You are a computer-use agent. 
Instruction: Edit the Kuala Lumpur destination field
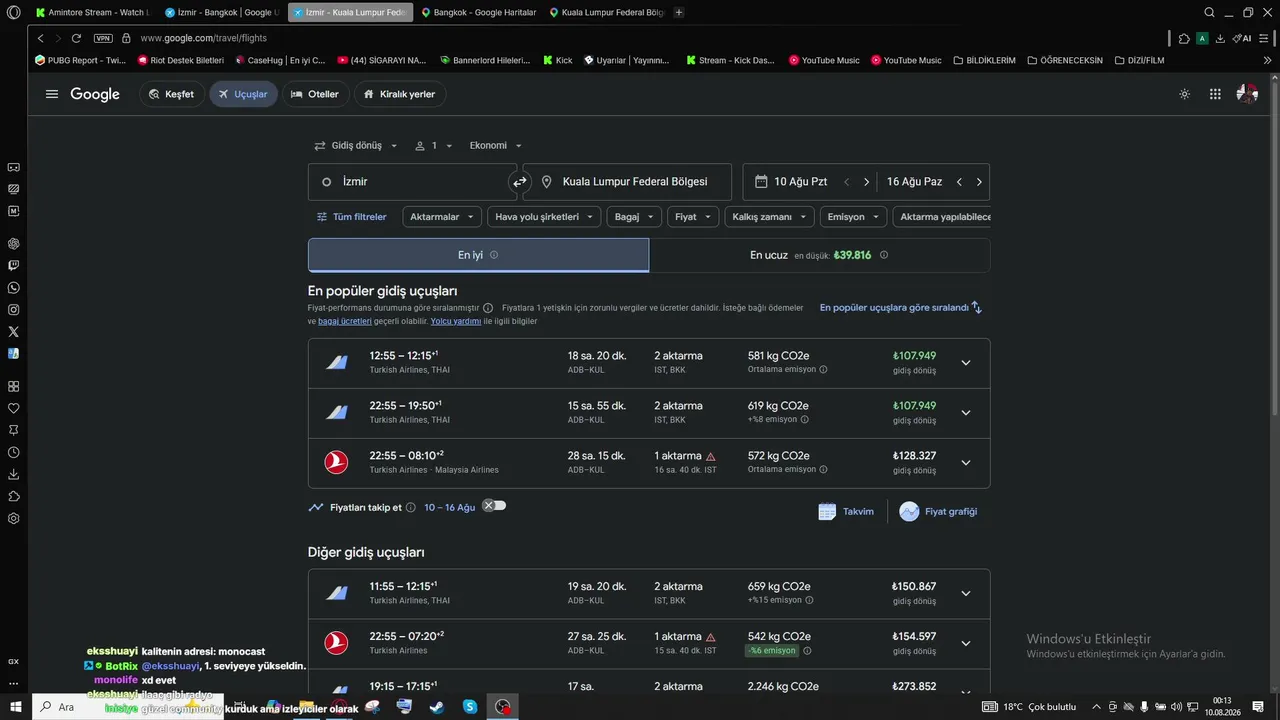pos(627,182)
